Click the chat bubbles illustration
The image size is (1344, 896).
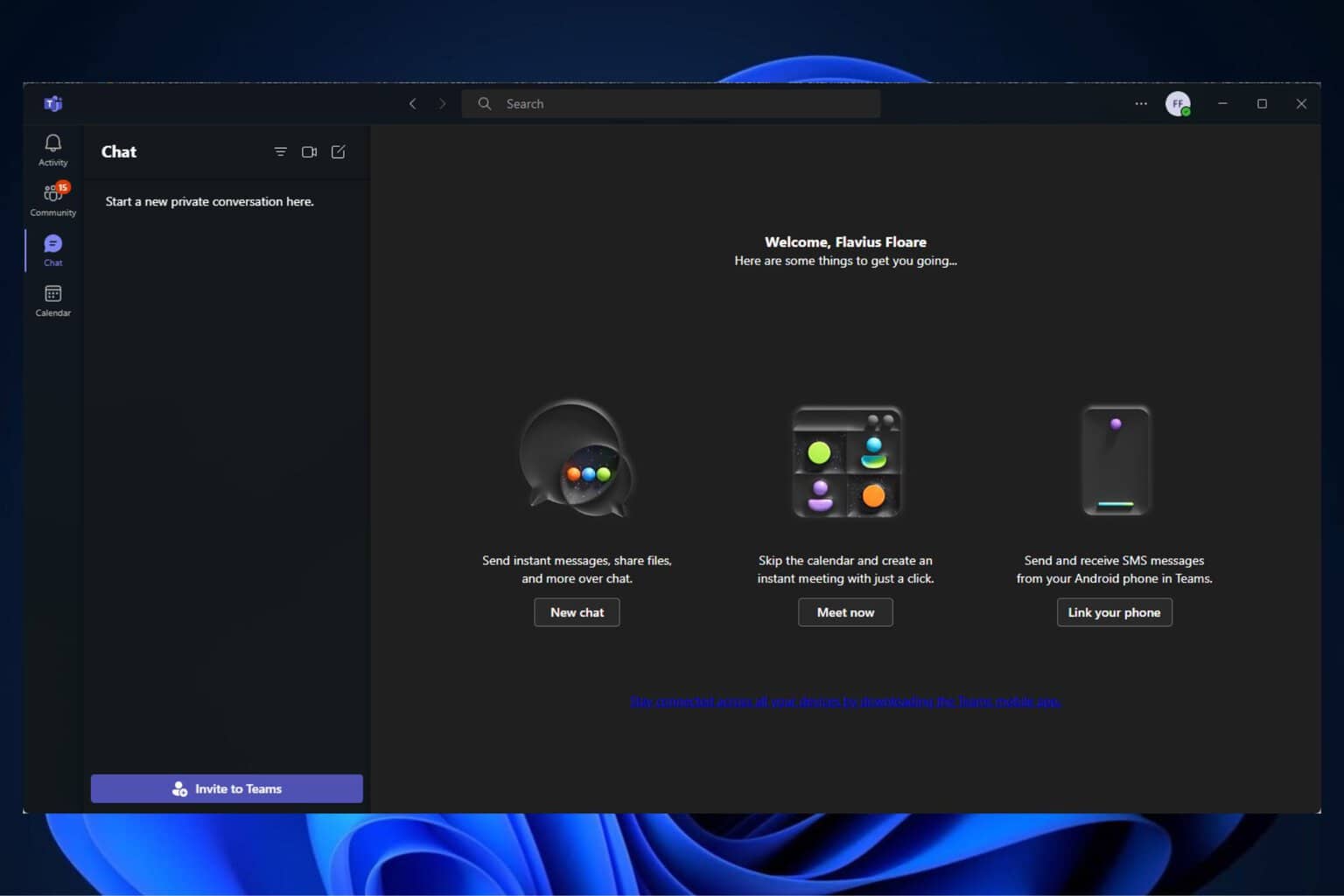click(x=577, y=458)
